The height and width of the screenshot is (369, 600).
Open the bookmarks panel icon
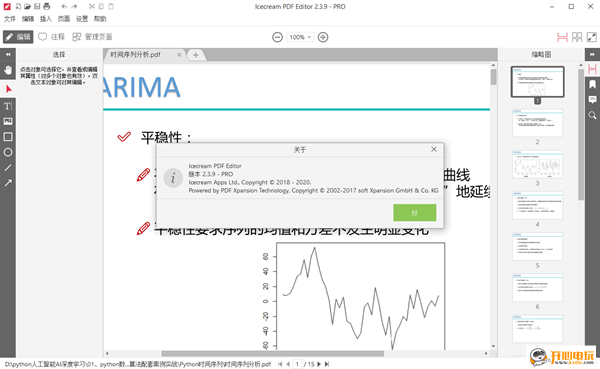click(592, 84)
